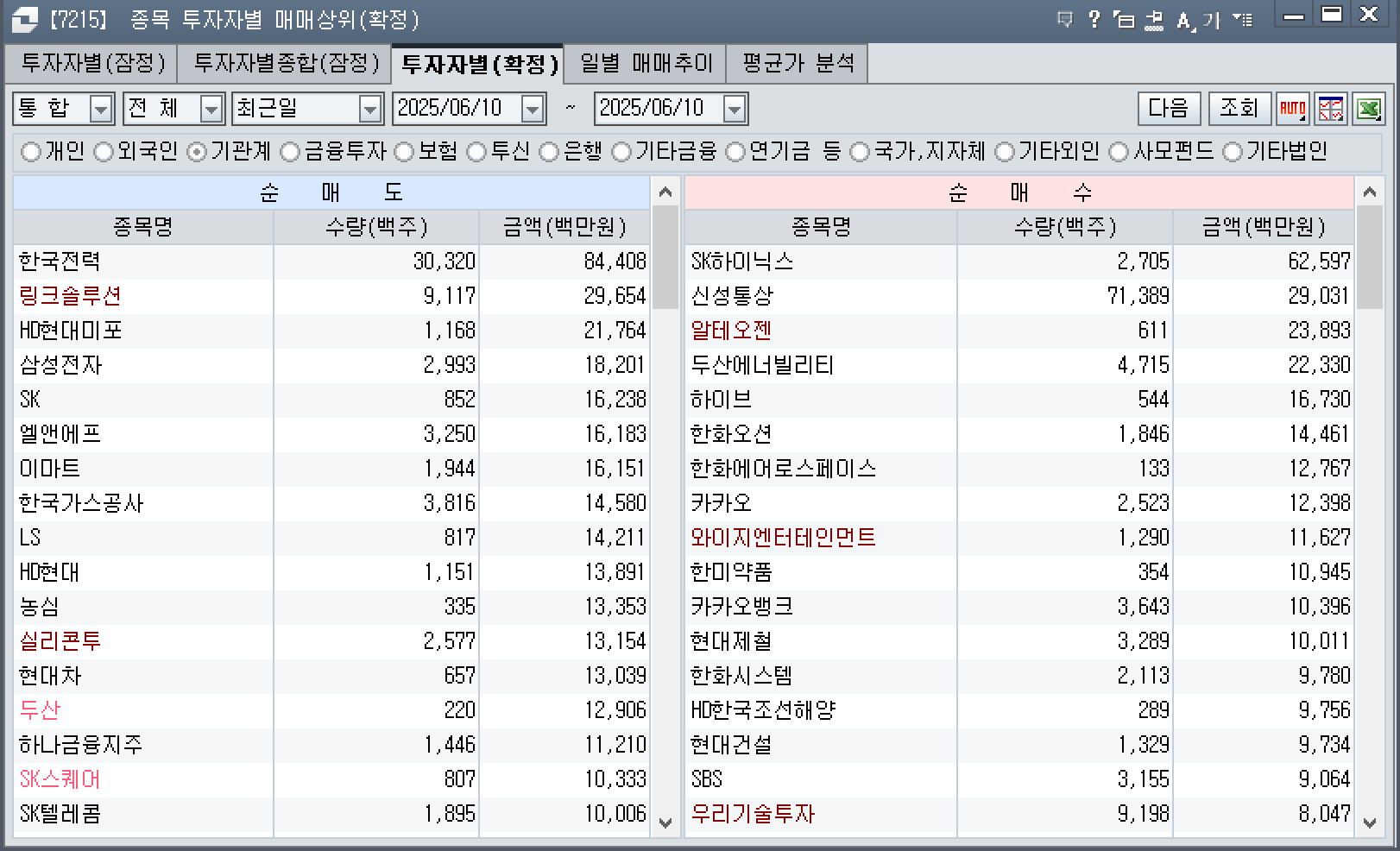The width and height of the screenshot is (1400, 851).
Task: Select SK하이닉스 in 순매수 list
Action: pos(1019,262)
